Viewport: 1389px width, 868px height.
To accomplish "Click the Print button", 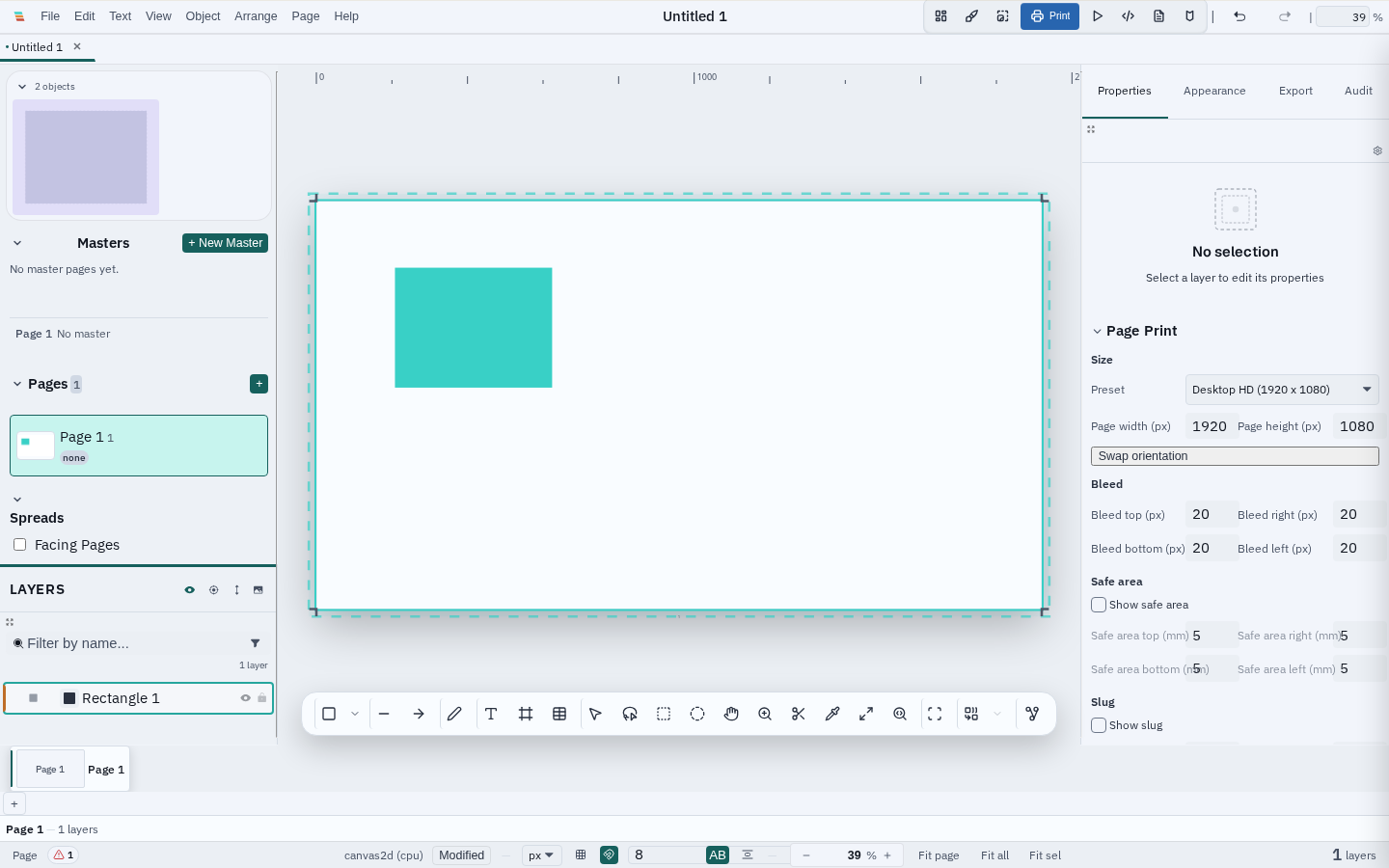I will pyautogui.click(x=1049, y=16).
